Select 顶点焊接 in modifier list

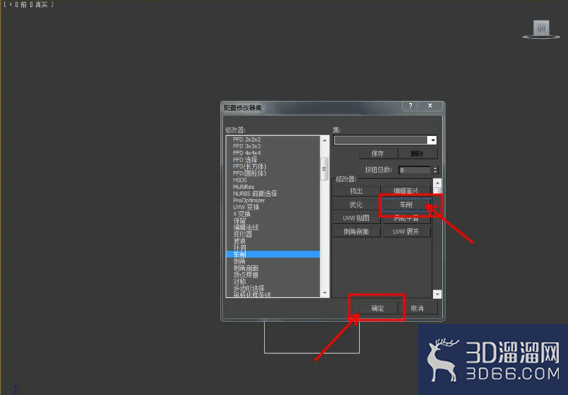[246, 275]
